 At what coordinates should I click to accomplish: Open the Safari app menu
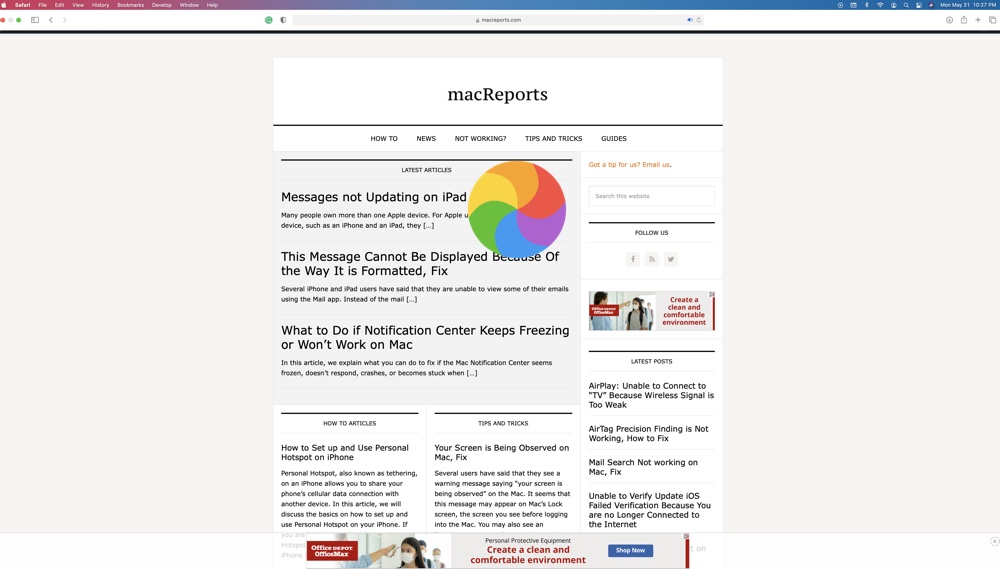click(23, 5)
